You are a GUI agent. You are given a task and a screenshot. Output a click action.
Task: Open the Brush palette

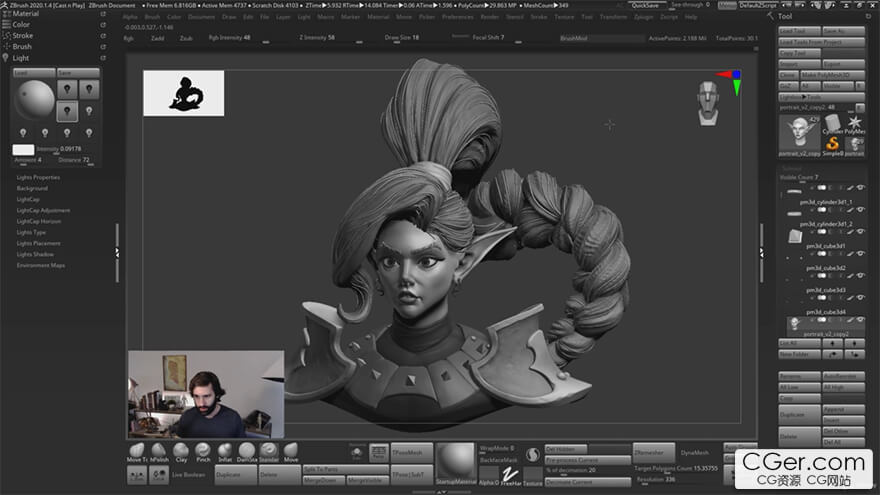pyautogui.click(x=22, y=47)
